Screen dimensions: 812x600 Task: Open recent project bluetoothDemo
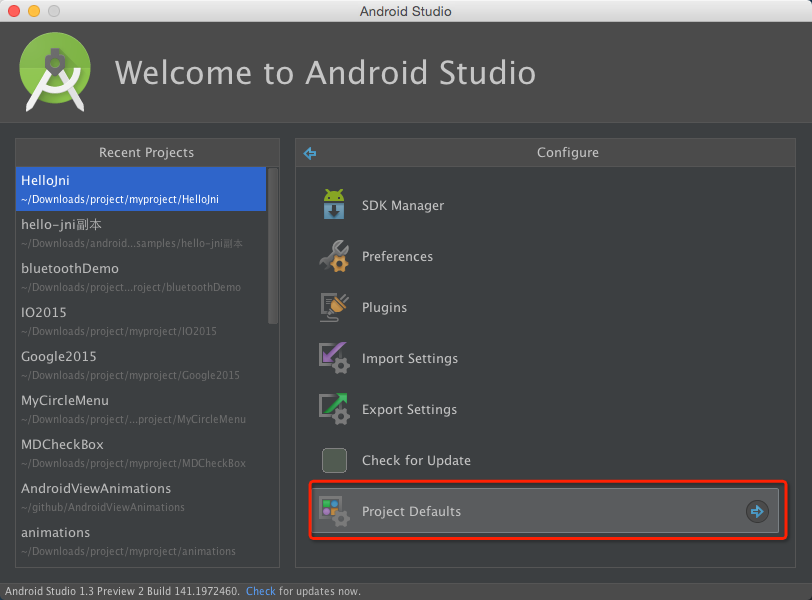pyautogui.click(x=141, y=277)
